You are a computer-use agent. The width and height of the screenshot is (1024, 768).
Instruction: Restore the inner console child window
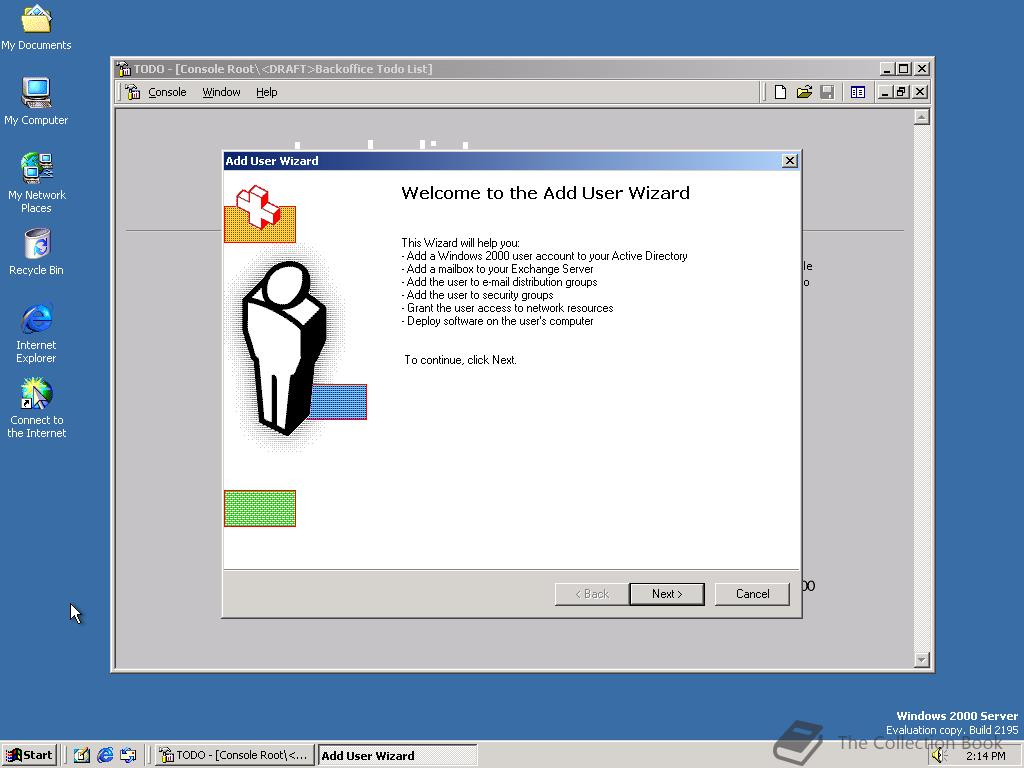pos(901,92)
